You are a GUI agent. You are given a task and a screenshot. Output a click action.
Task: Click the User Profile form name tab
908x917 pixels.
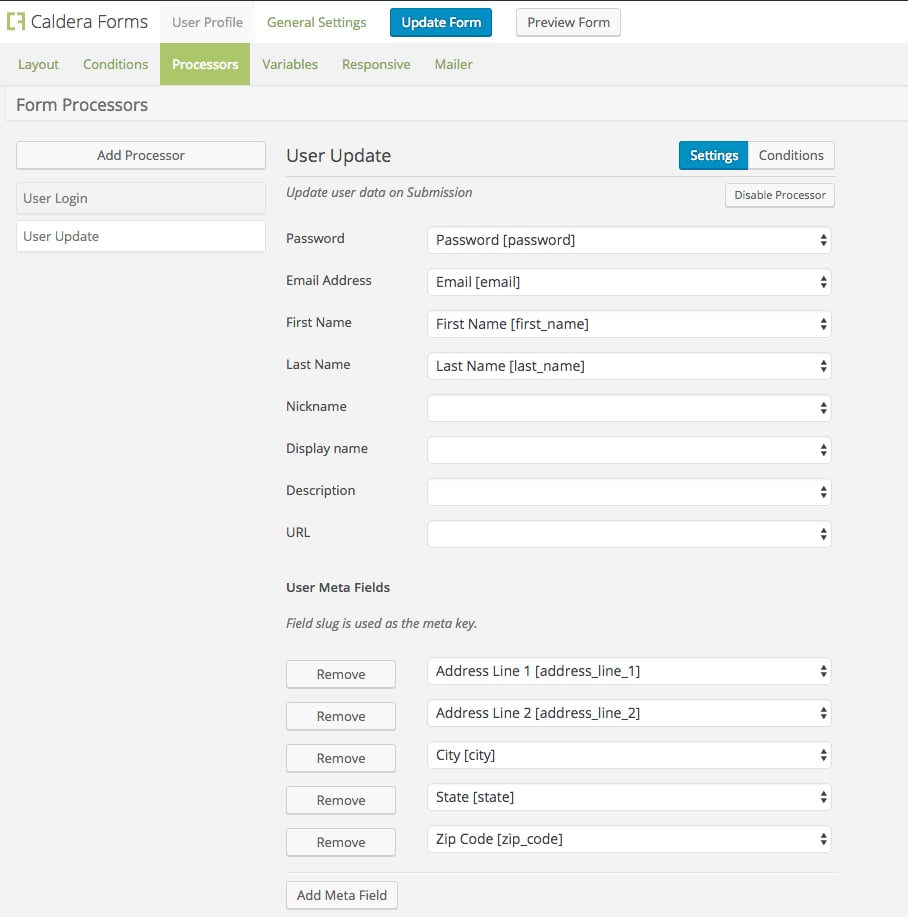(x=208, y=22)
